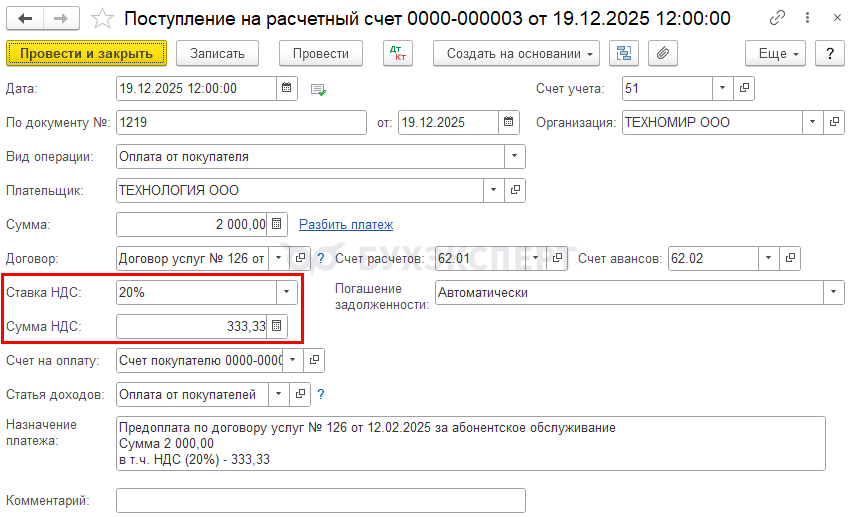Open the Еще menu
856x517 pixels.
click(x=775, y=54)
